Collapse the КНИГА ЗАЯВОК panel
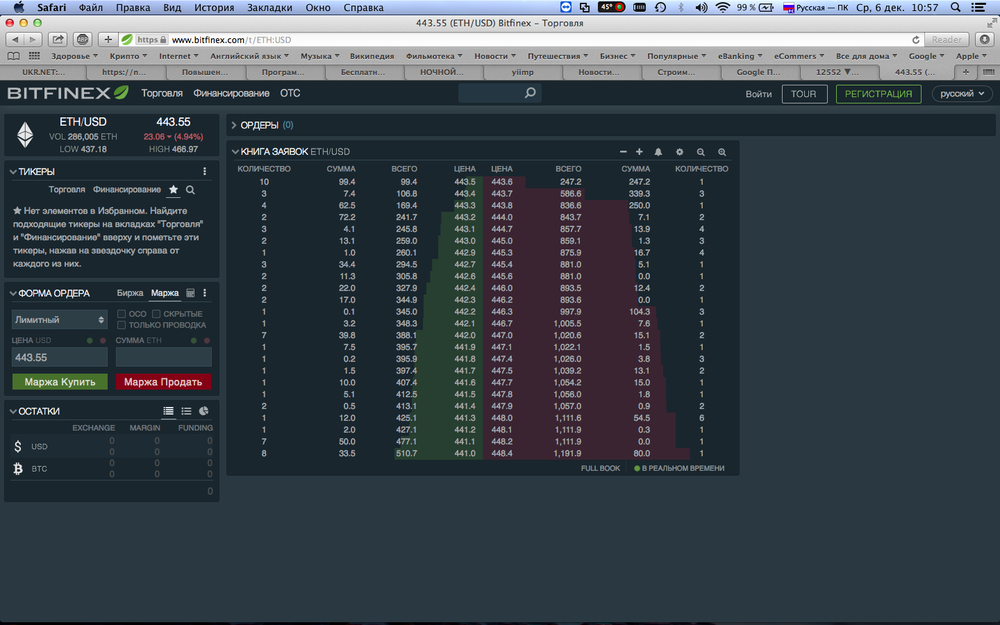This screenshot has height=625, width=1000. point(235,152)
